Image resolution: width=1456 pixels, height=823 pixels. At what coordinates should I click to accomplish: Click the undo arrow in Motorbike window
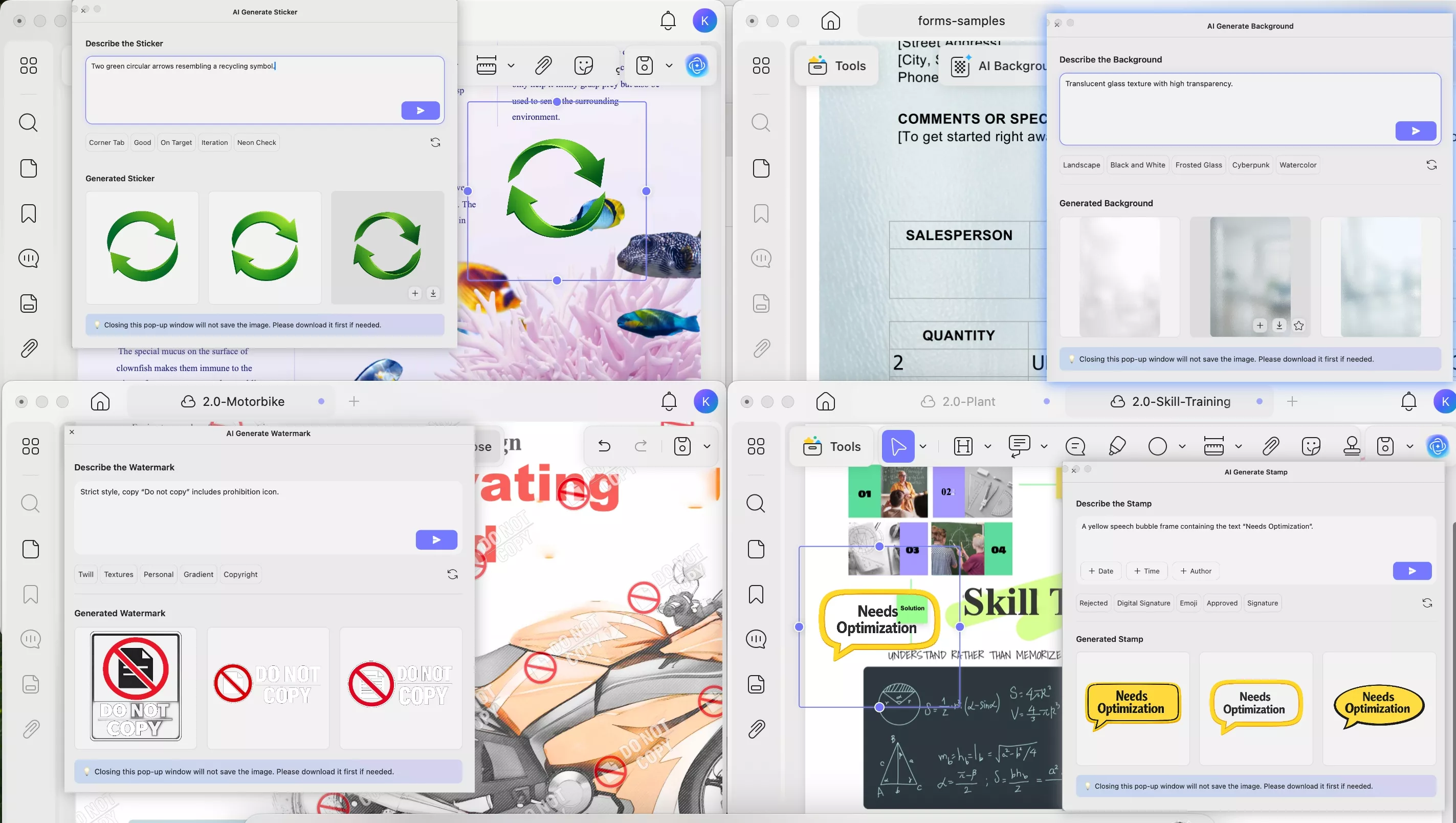(604, 446)
